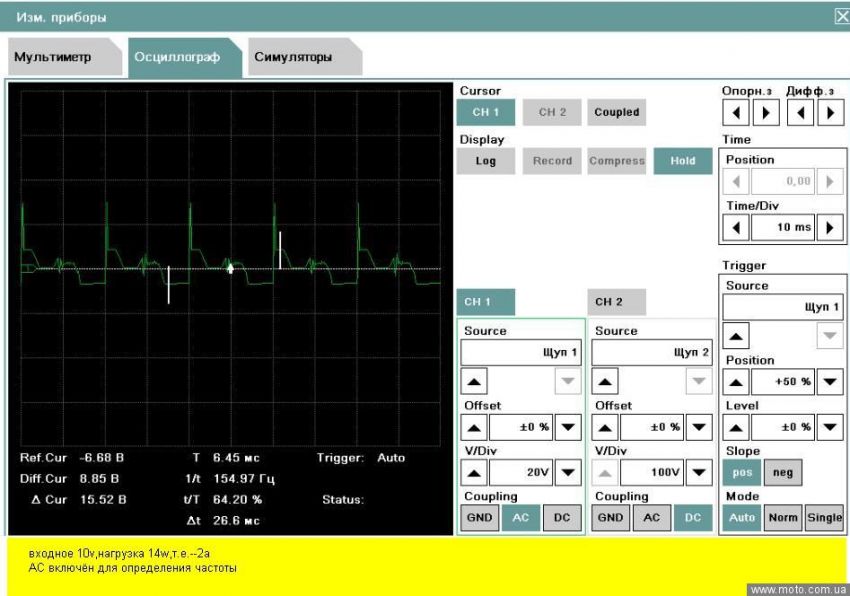Click CH 1 Source field Щуп 1
The height and width of the screenshot is (596, 850).
click(x=521, y=353)
